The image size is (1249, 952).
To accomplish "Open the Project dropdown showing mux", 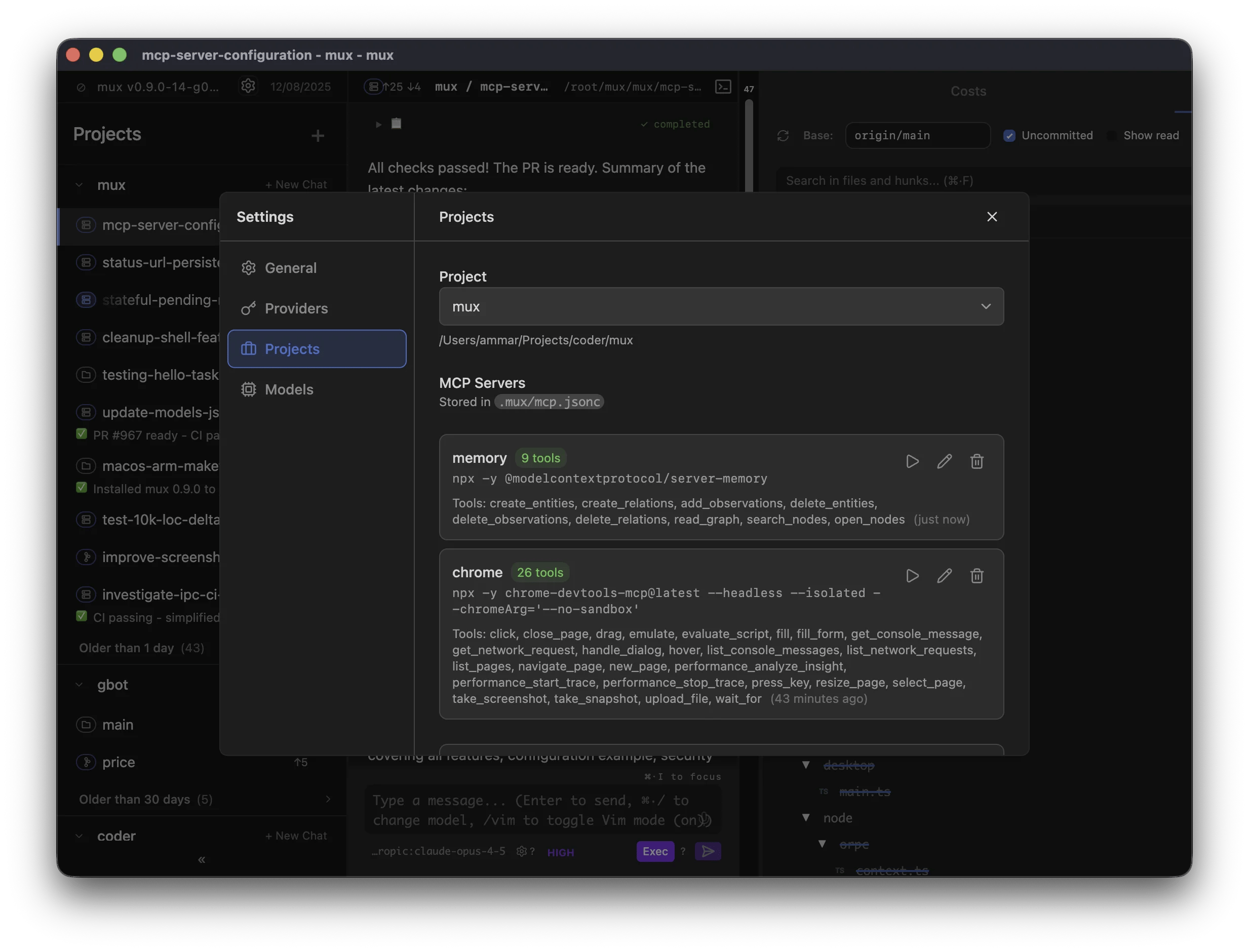I will click(x=721, y=306).
